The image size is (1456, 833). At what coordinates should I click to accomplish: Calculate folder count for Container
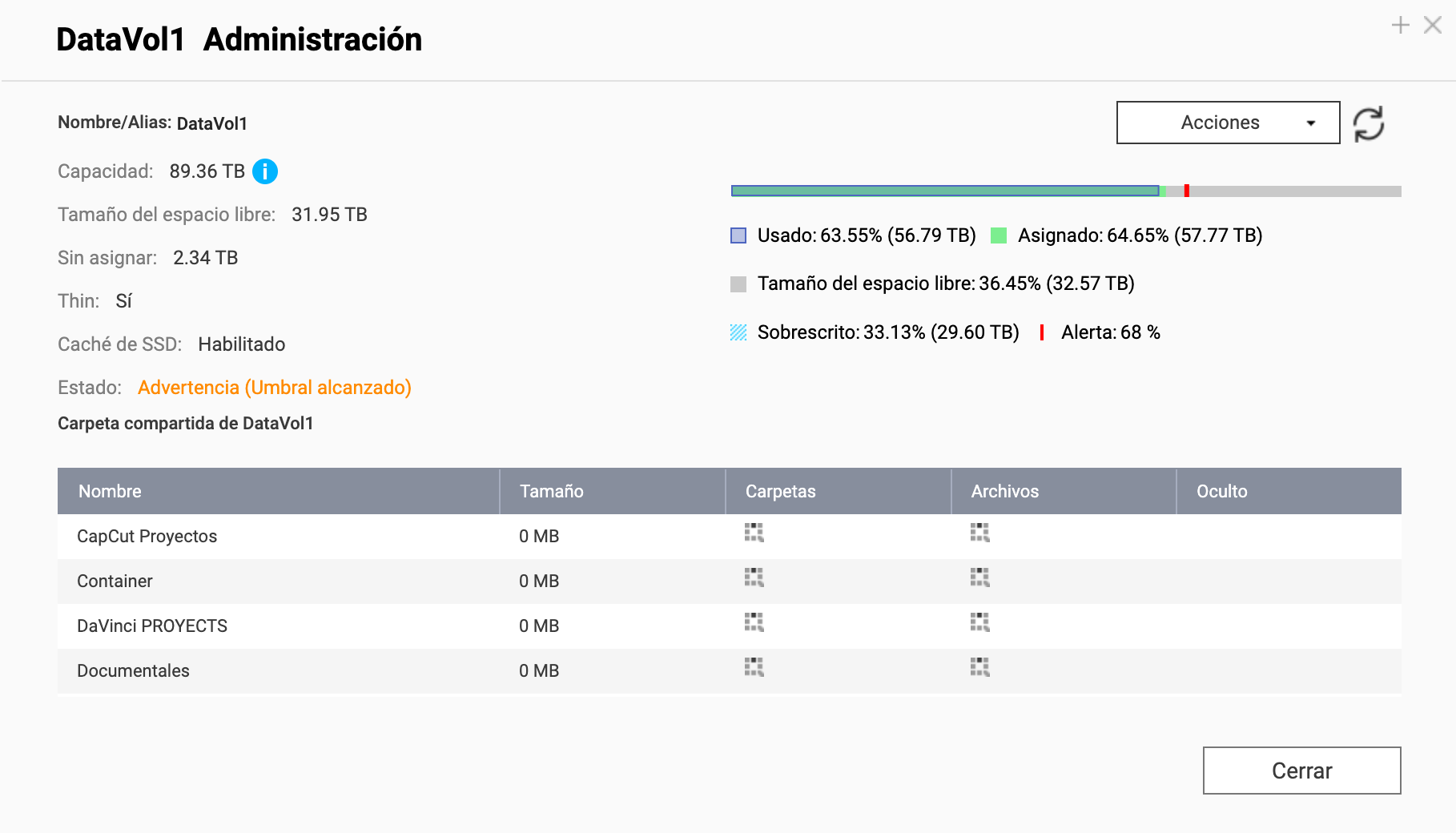[x=754, y=578]
